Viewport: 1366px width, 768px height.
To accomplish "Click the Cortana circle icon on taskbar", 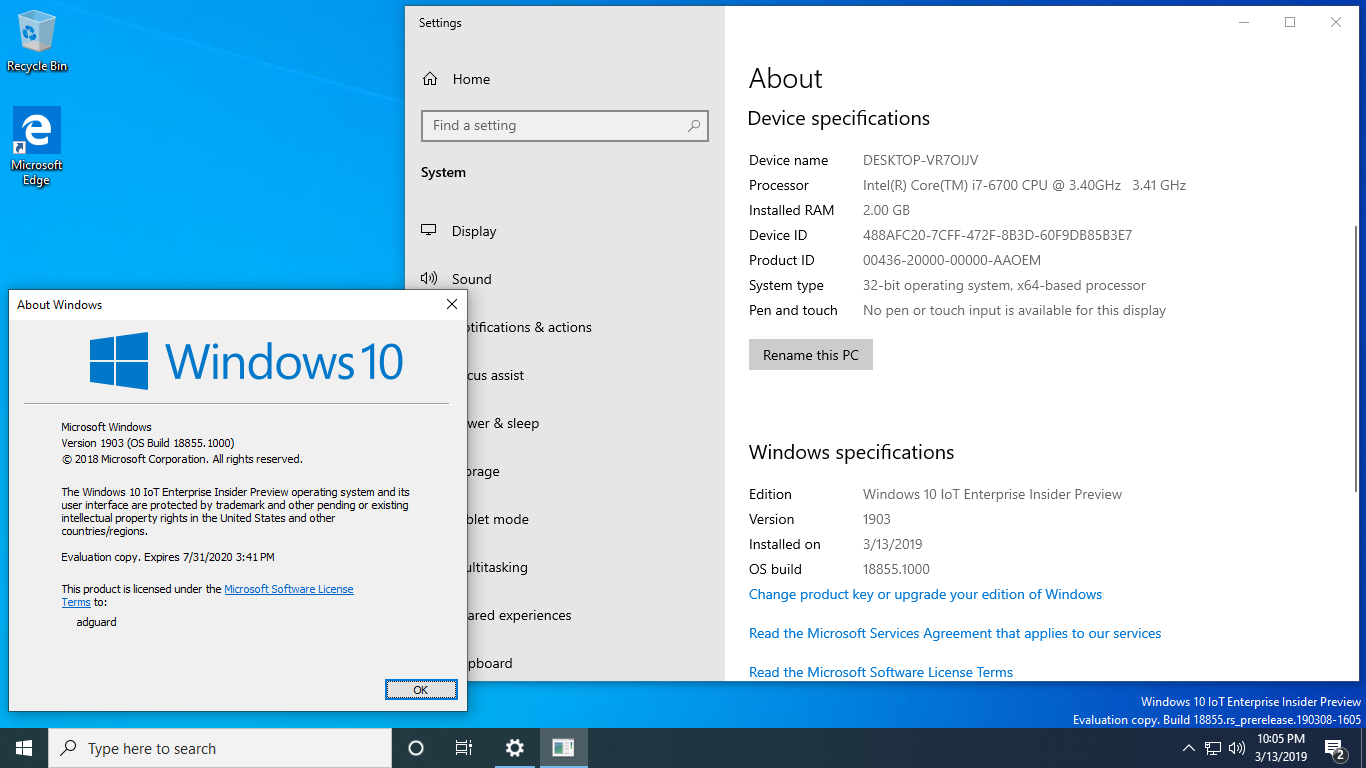I will (x=416, y=748).
